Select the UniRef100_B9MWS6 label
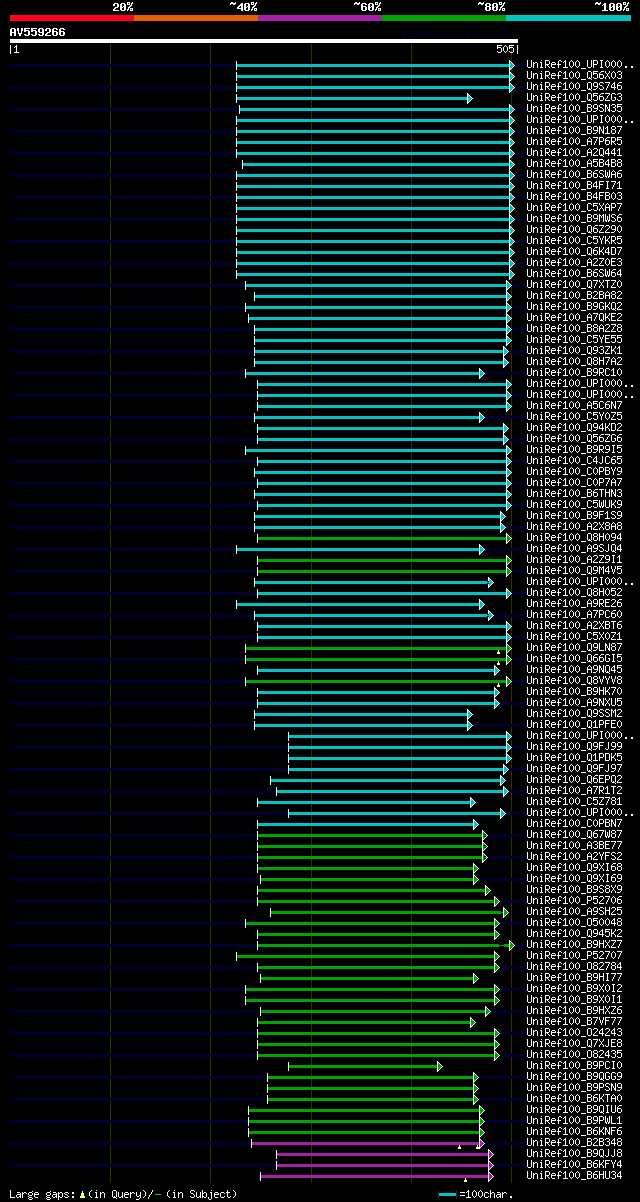The image size is (640, 1202). click(x=574, y=218)
